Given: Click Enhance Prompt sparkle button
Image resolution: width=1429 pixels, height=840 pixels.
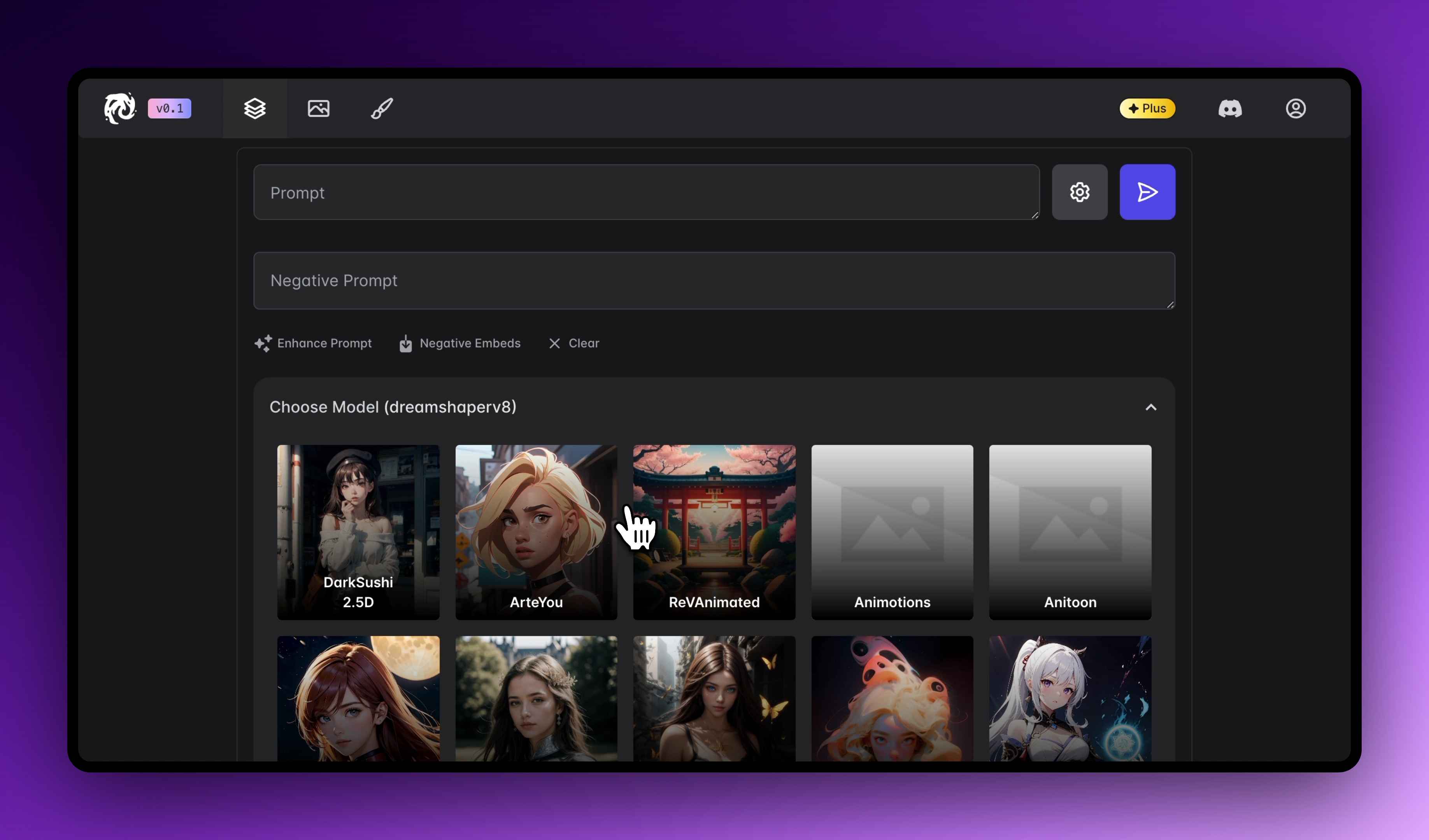Looking at the screenshot, I should 313,343.
